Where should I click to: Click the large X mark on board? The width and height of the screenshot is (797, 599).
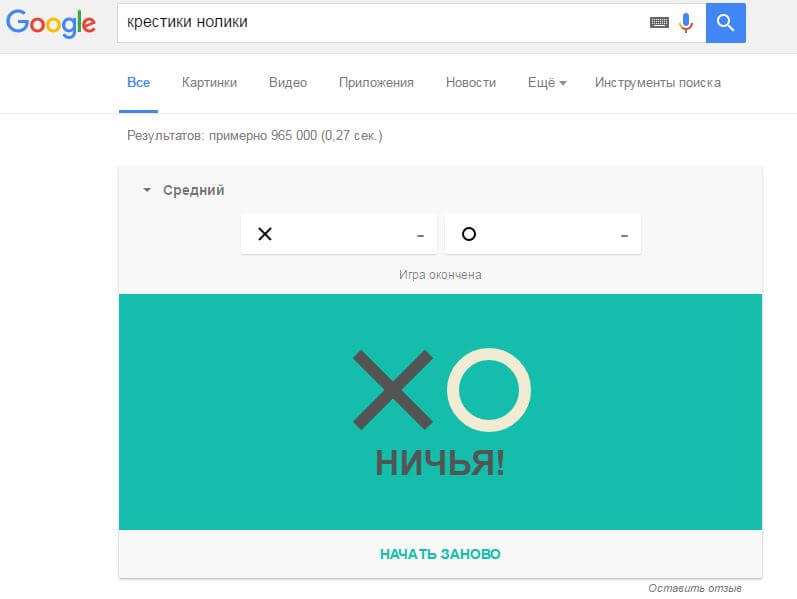point(393,390)
